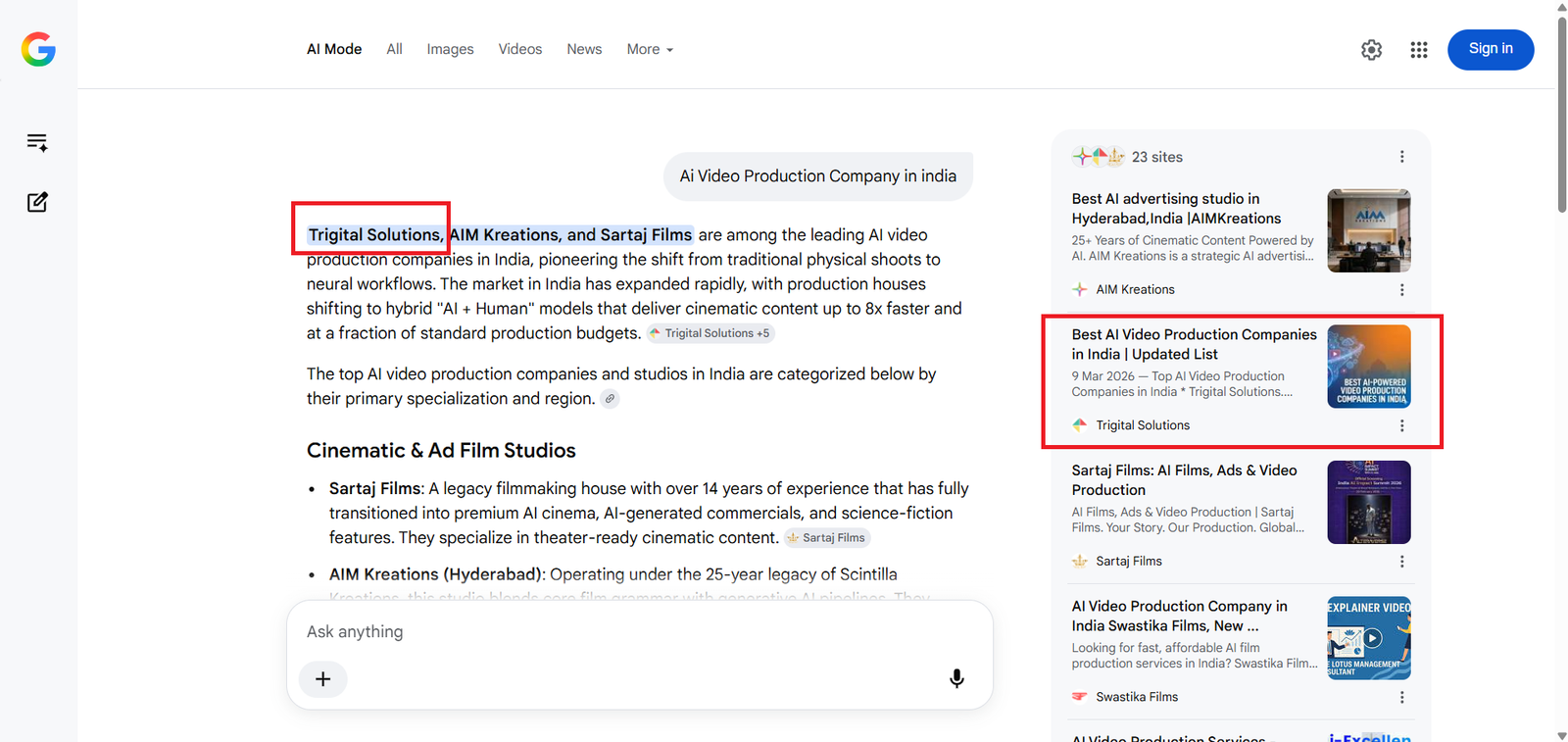Open the settings gear icon
The image size is (1568, 742).
click(x=1372, y=50)
